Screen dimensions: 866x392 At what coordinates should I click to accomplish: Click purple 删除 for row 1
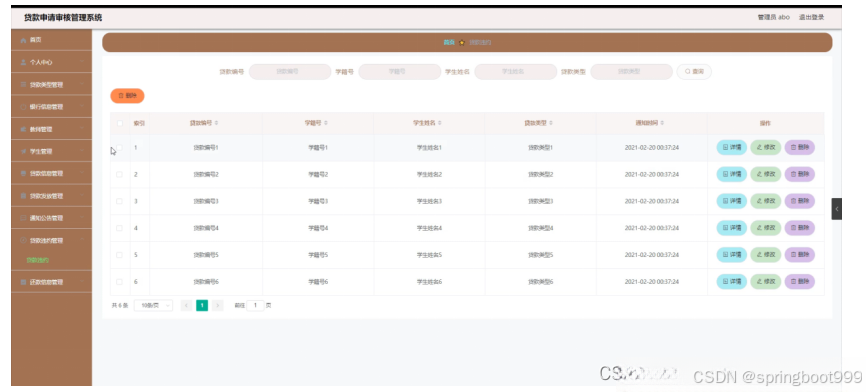(800, 147)
